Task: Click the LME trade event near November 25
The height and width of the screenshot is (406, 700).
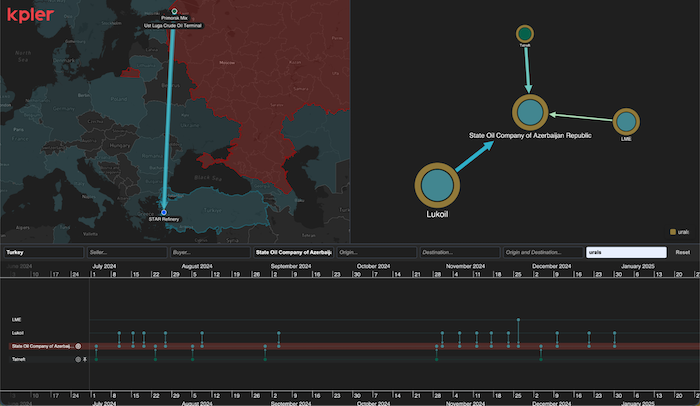Action: click(518, 320)
